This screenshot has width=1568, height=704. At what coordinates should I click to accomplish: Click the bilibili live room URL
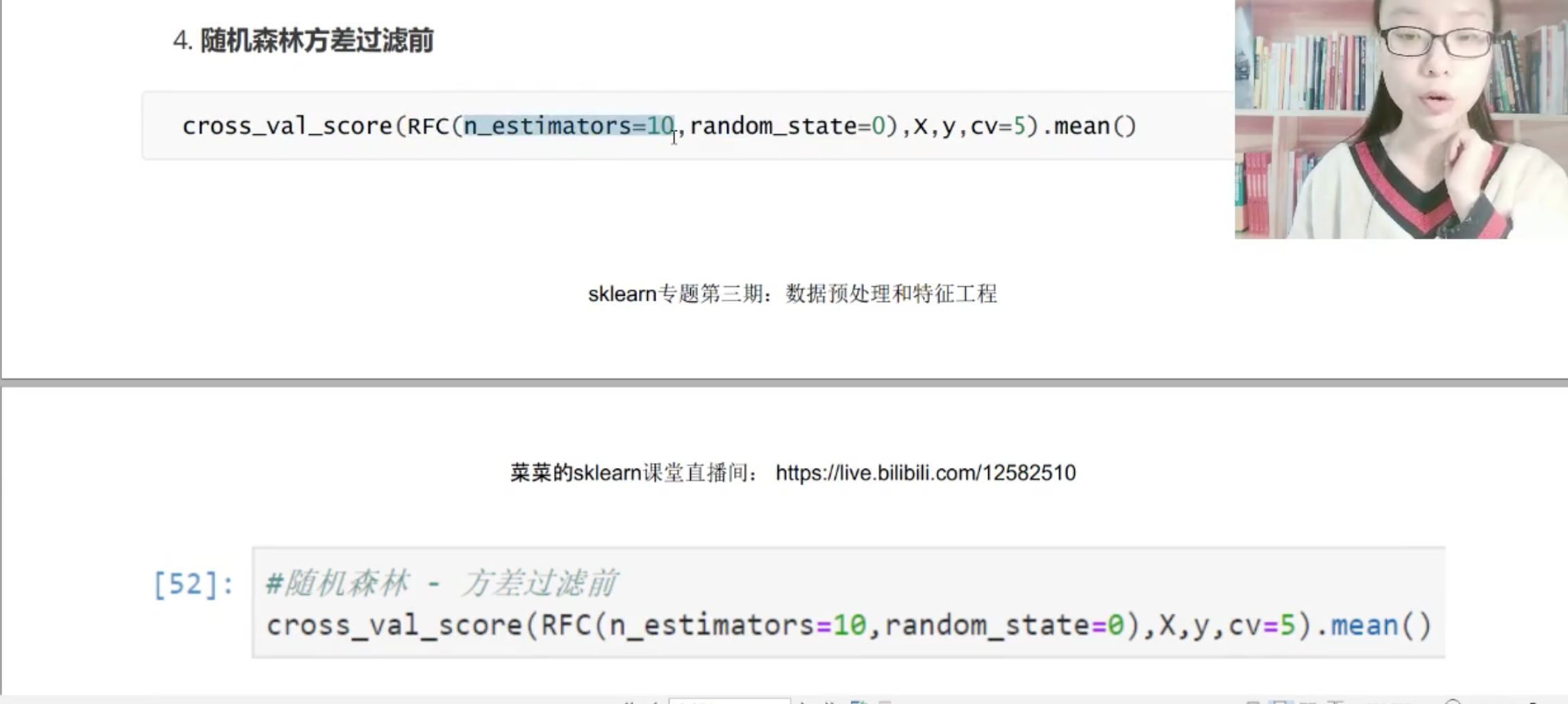[926, 473]
